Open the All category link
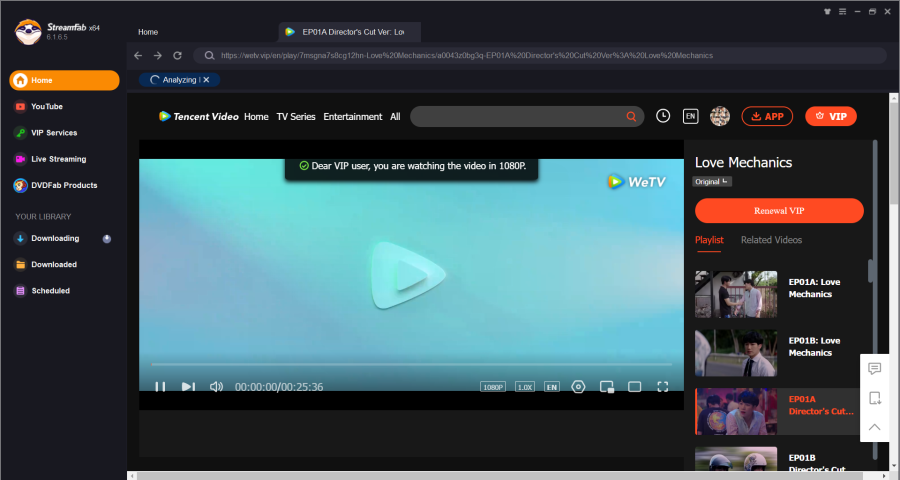 pyautogui.click(x=395, y=117)
